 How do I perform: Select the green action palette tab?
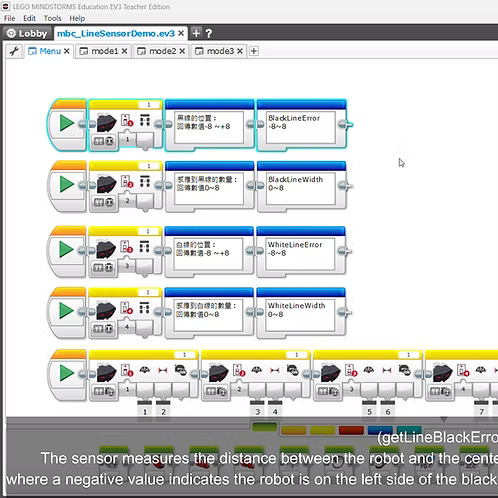[265, 427]
